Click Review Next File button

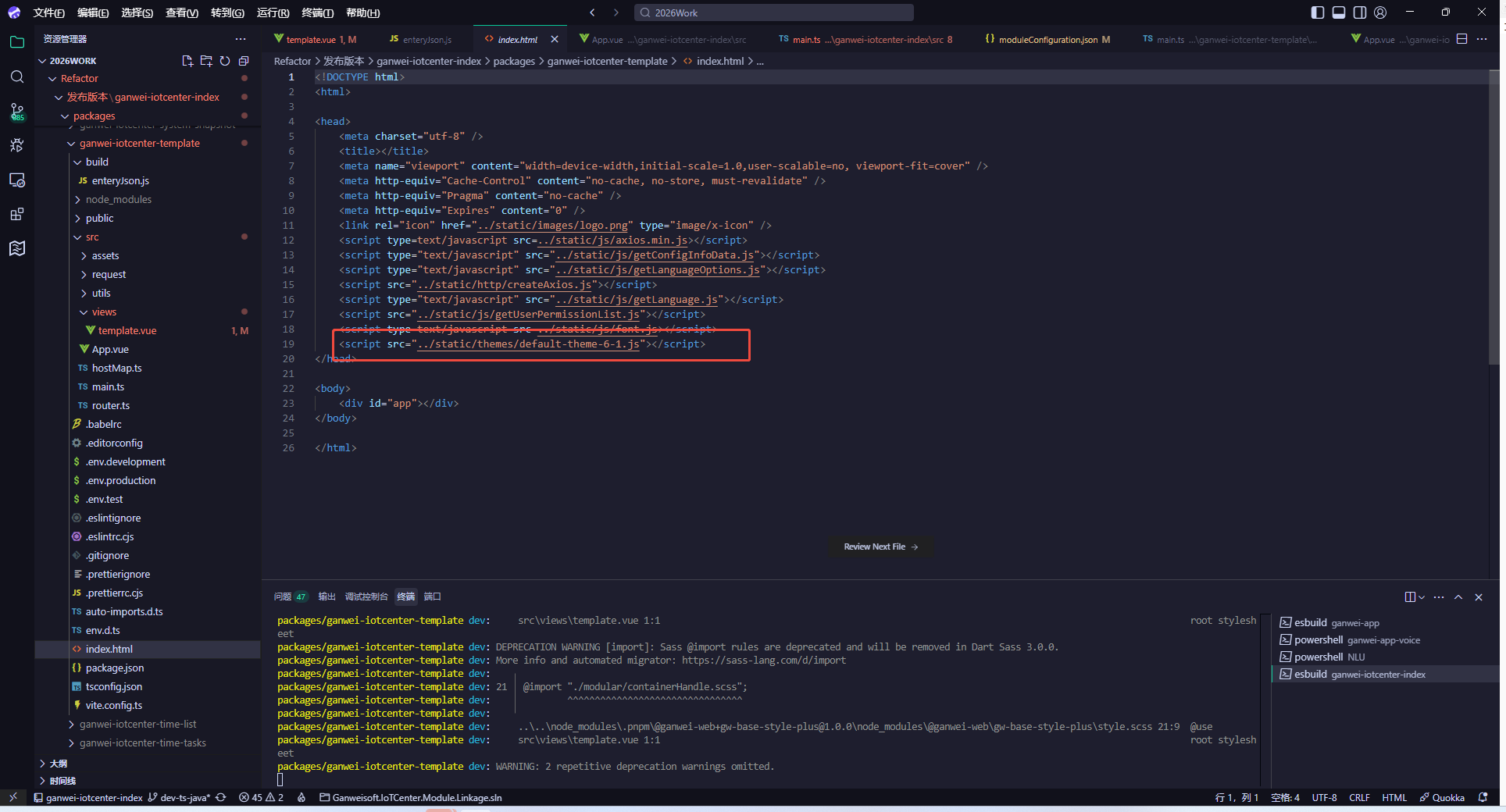[x=880, y=547]
